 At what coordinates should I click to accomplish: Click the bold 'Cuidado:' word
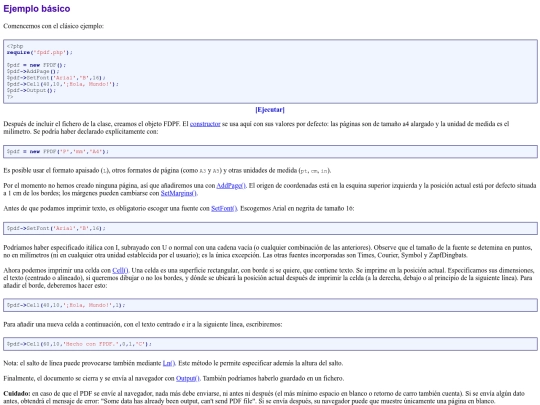tap(17, 393)
